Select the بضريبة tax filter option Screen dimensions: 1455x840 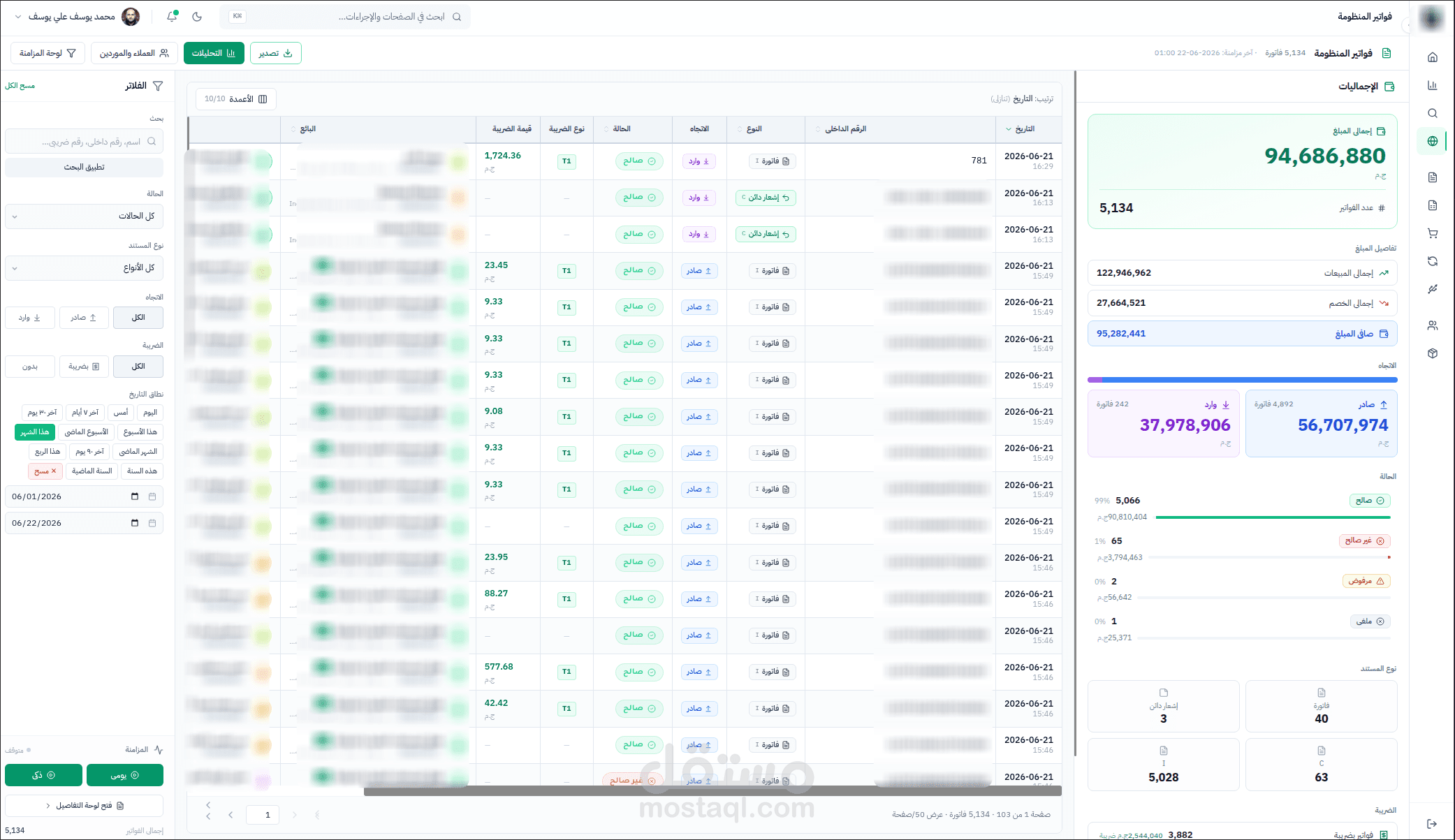point(84,367)
